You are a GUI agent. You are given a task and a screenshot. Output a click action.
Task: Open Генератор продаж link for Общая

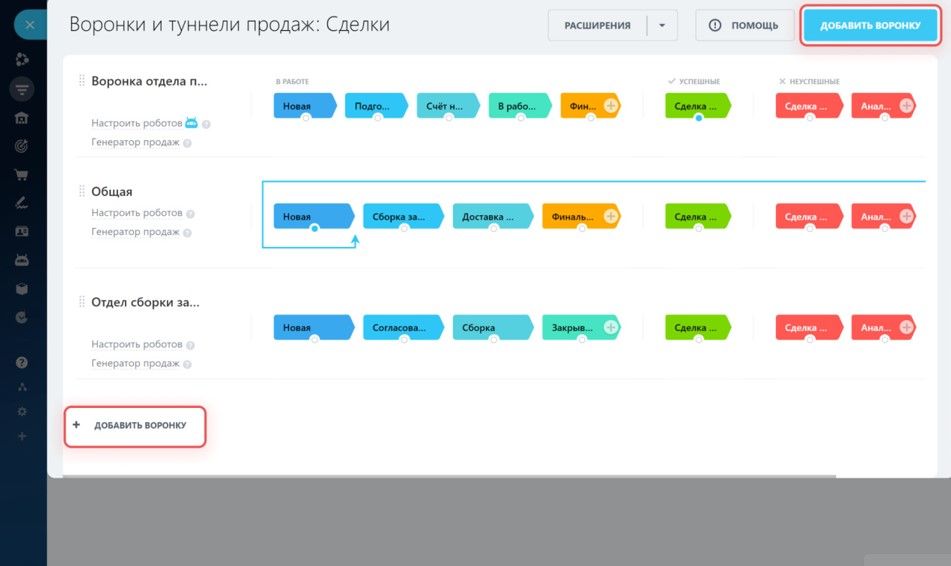tap(135, 232)
